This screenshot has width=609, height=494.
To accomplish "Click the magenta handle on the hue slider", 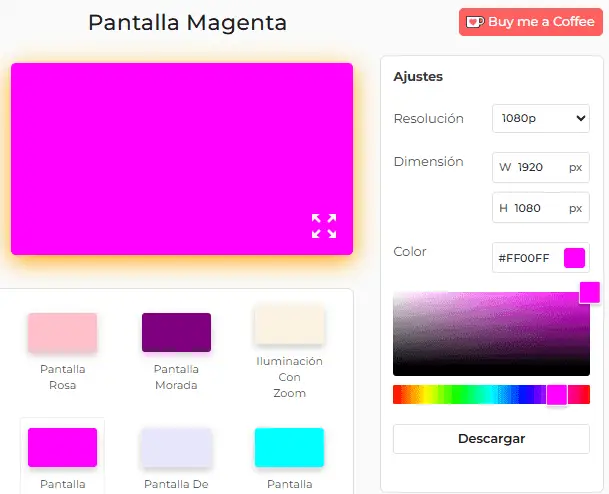I will tap(557, 395).
